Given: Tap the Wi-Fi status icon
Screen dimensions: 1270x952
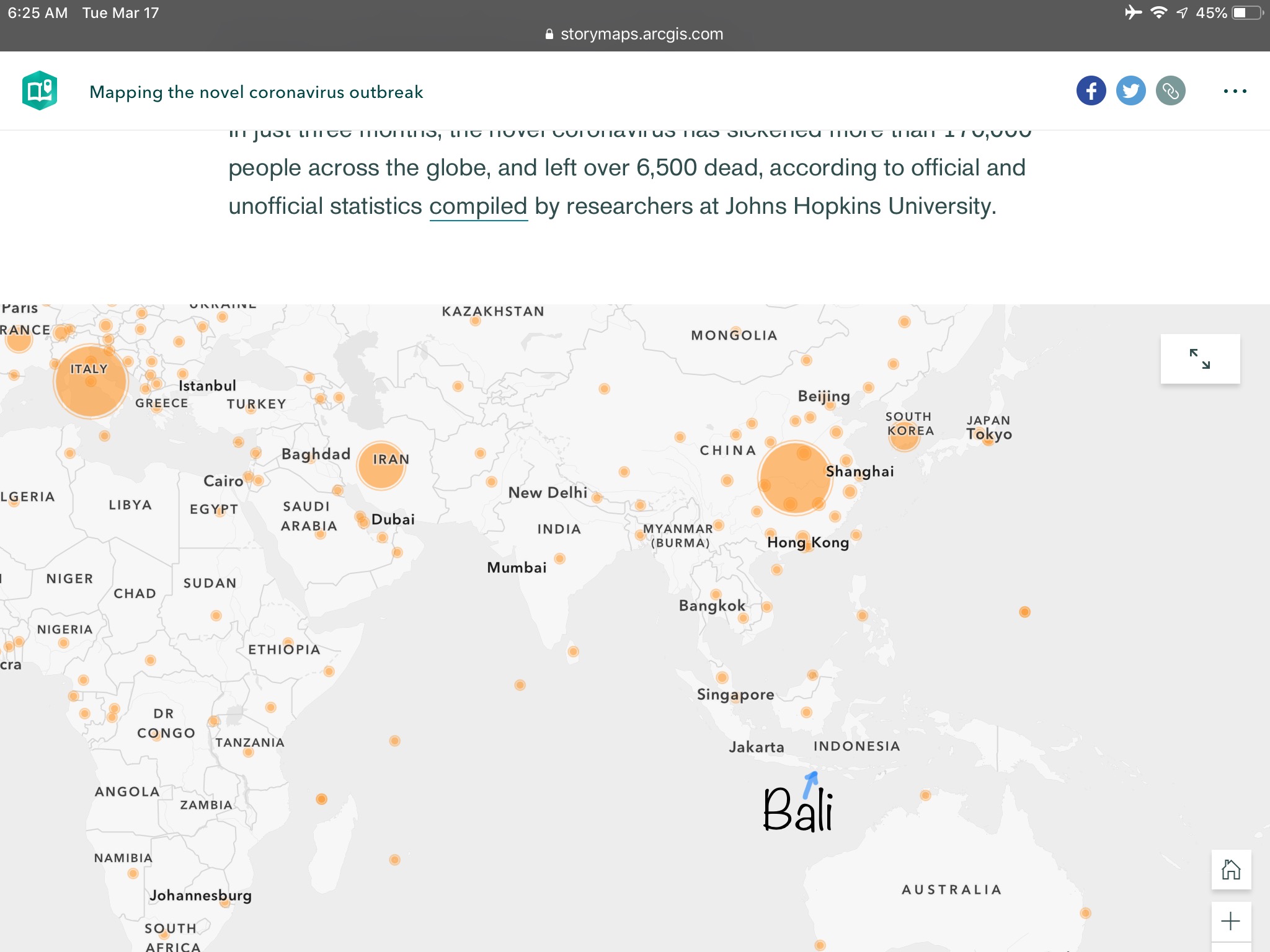Looking at the screenshot, I should pyautogui.click(x=1158, y=13).
